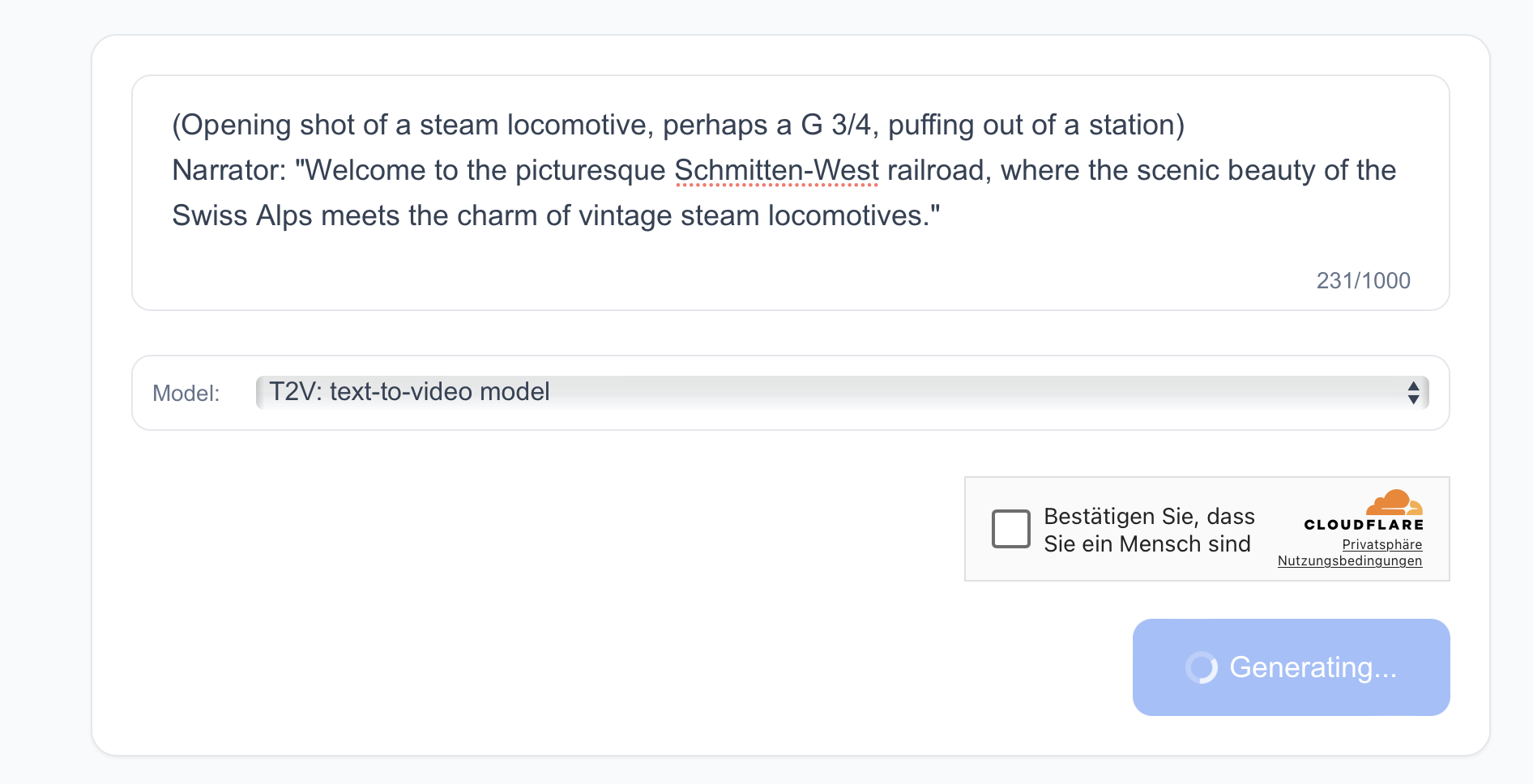The height and width of the screenshot is (784, 1533).
Task: Click the loading spinner in Generating button
Action: [1202, 667]
